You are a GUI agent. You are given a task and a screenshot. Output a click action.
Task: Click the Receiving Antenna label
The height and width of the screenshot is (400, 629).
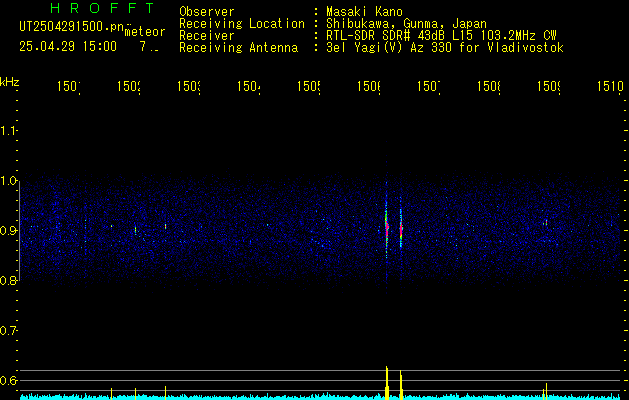(239, 48)
